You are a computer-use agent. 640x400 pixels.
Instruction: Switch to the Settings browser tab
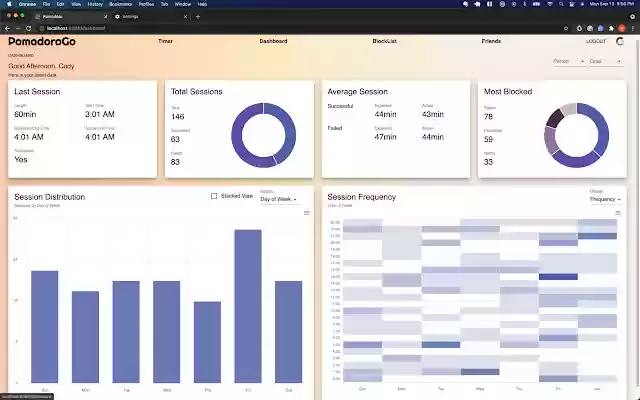(x=150, y=17)
